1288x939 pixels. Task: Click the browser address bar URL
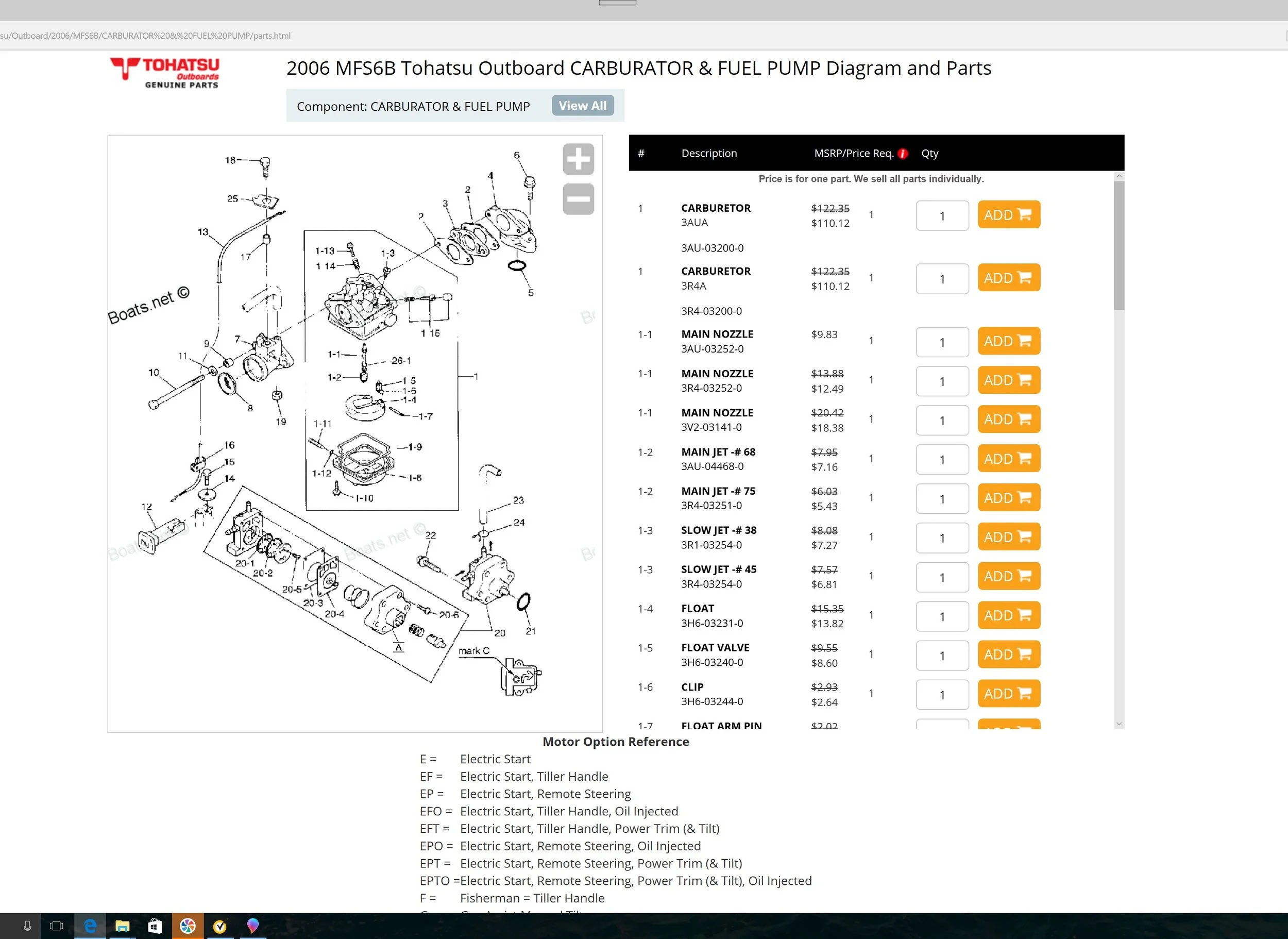click(x=145, y=36)
